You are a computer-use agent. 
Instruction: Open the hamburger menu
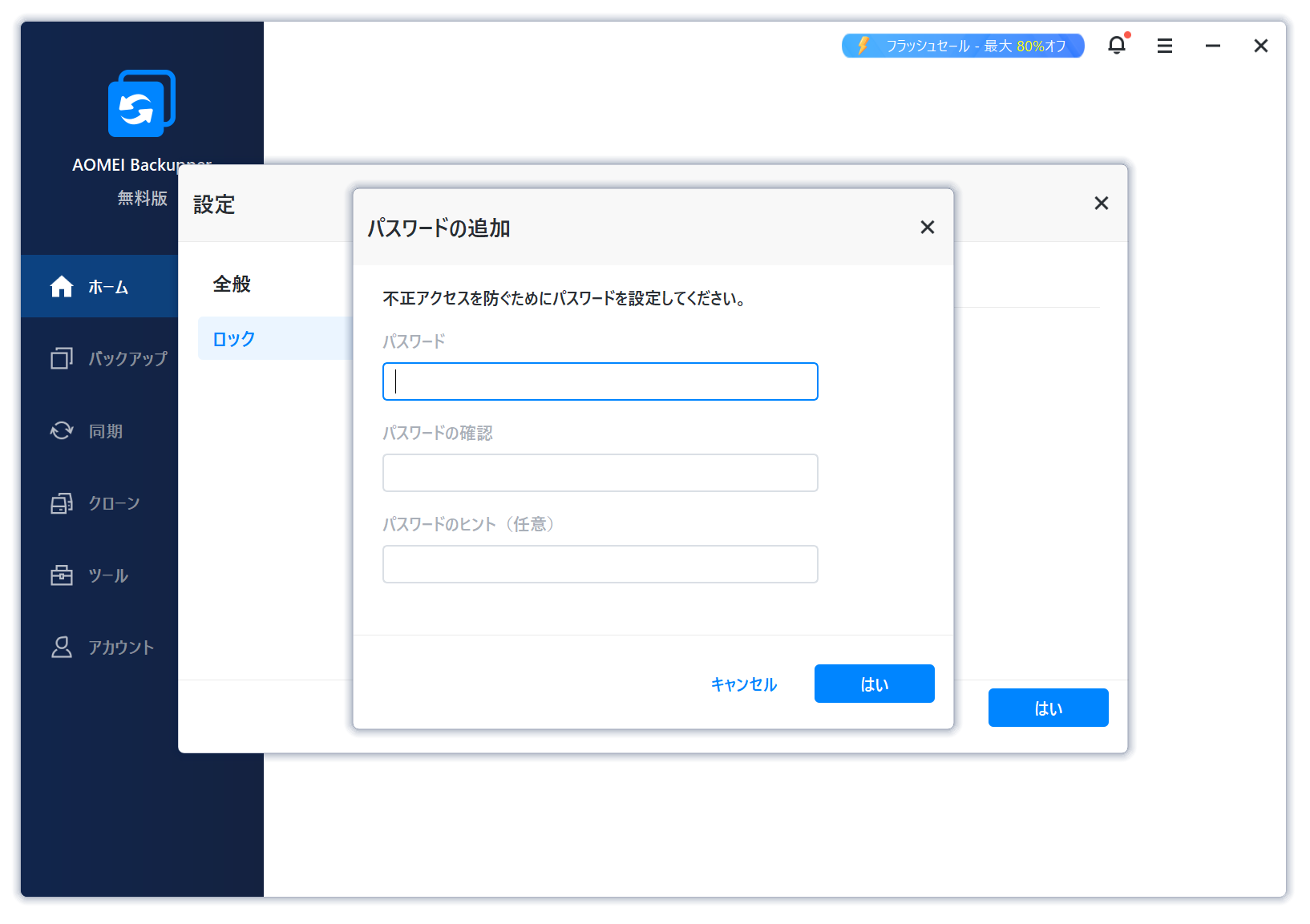pos(1164,46)
